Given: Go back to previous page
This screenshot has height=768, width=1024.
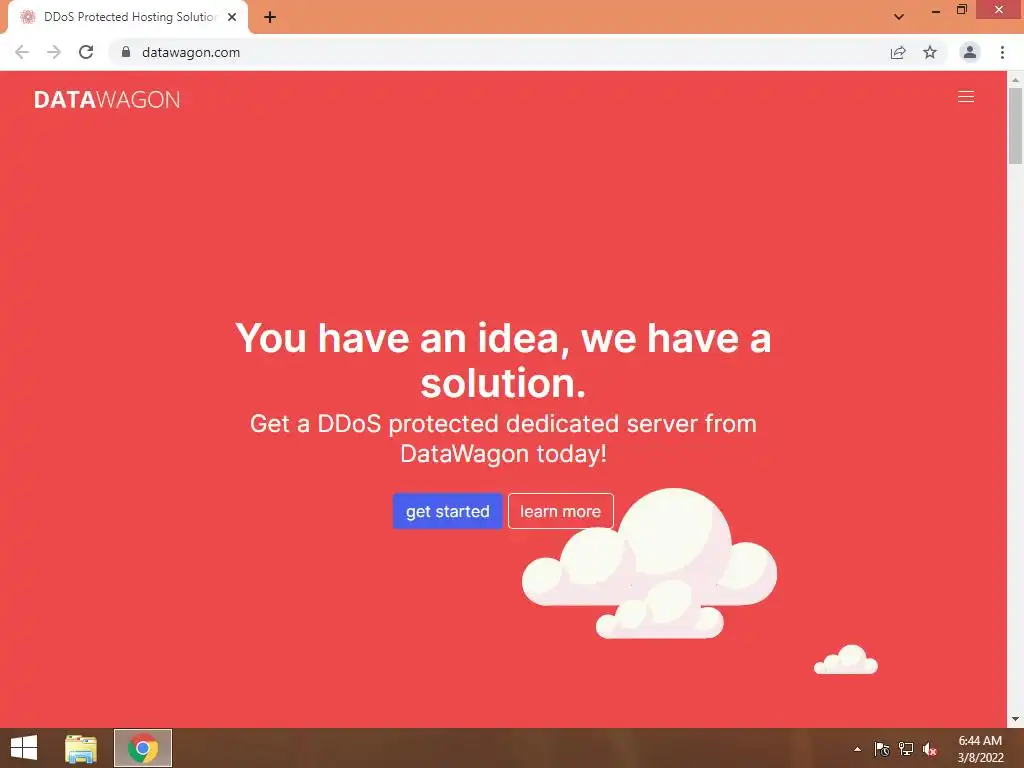Looking at the screenshot, I should pyautogui.click(x=22, y=52).
